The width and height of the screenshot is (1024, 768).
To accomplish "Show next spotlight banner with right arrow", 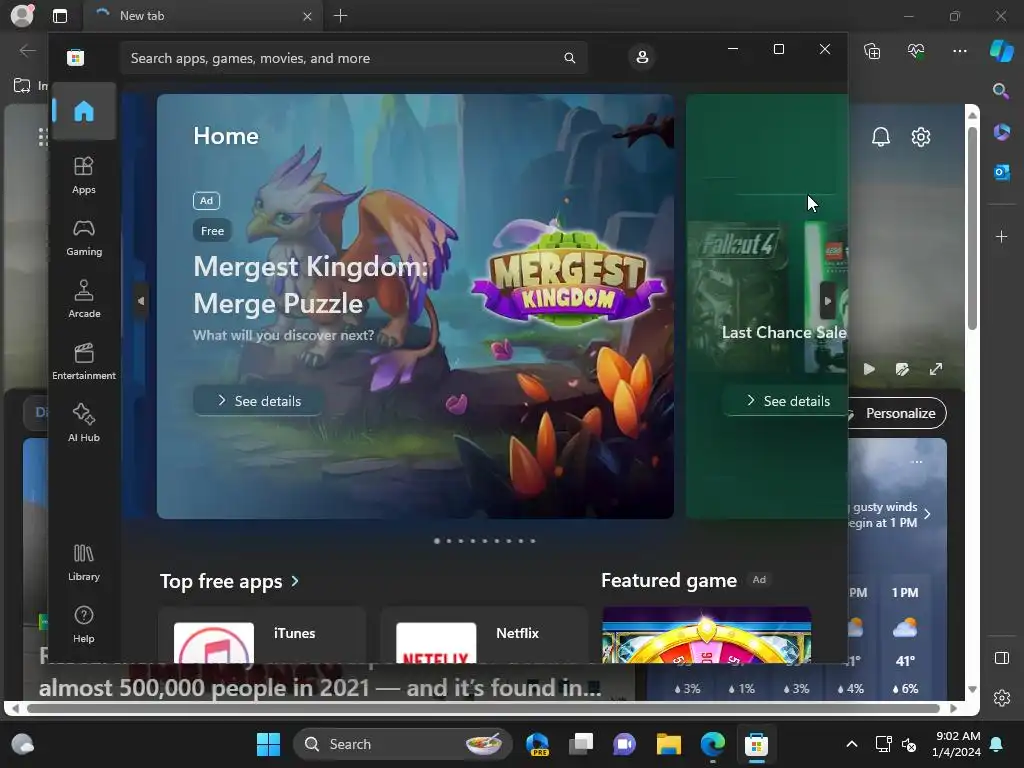I will [827, 301].
